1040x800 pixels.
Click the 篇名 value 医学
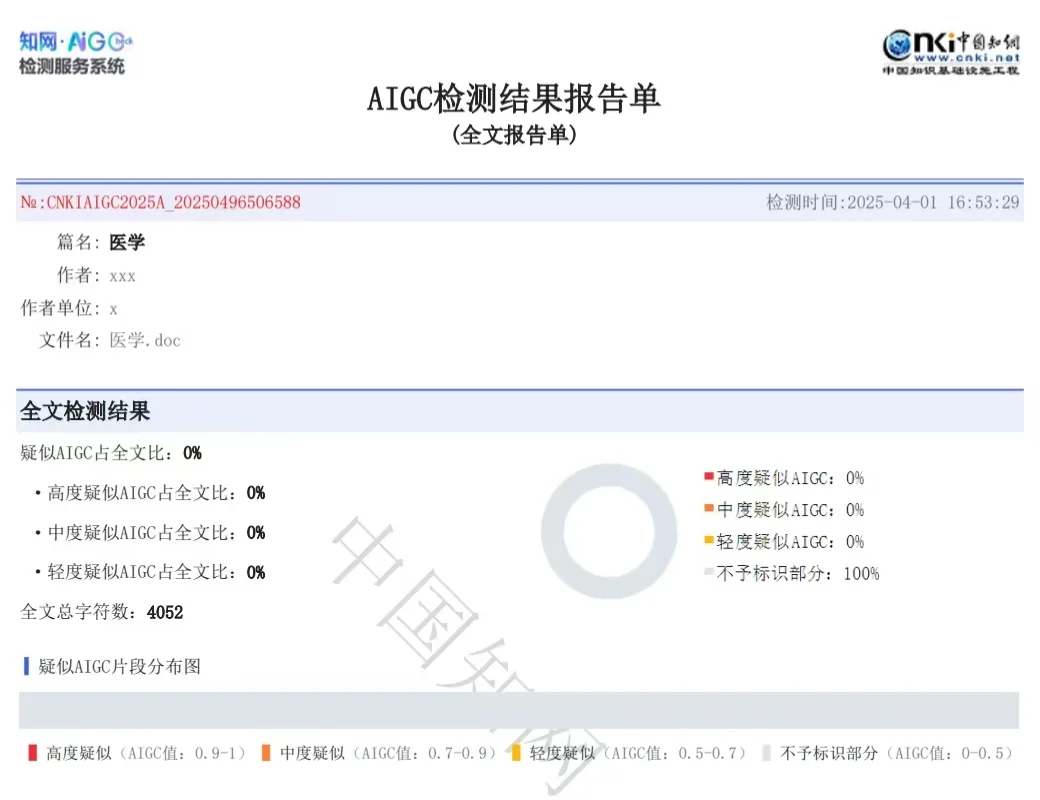(127, 242)
